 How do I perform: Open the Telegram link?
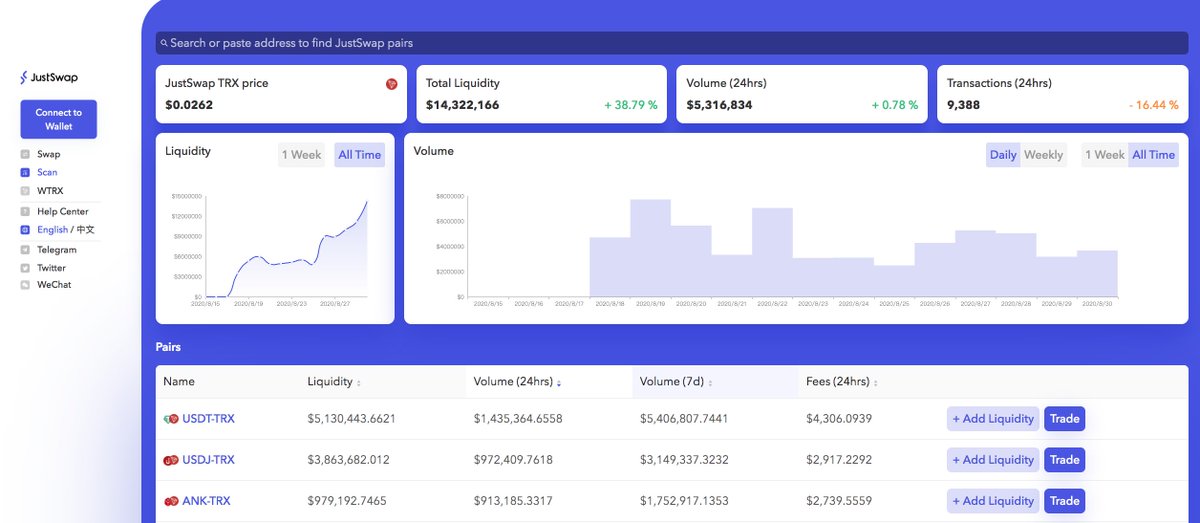click(x=57, y=250)
